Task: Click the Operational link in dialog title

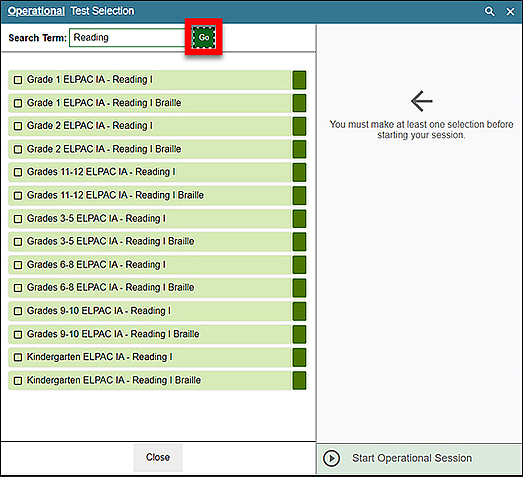Action: 36,11
